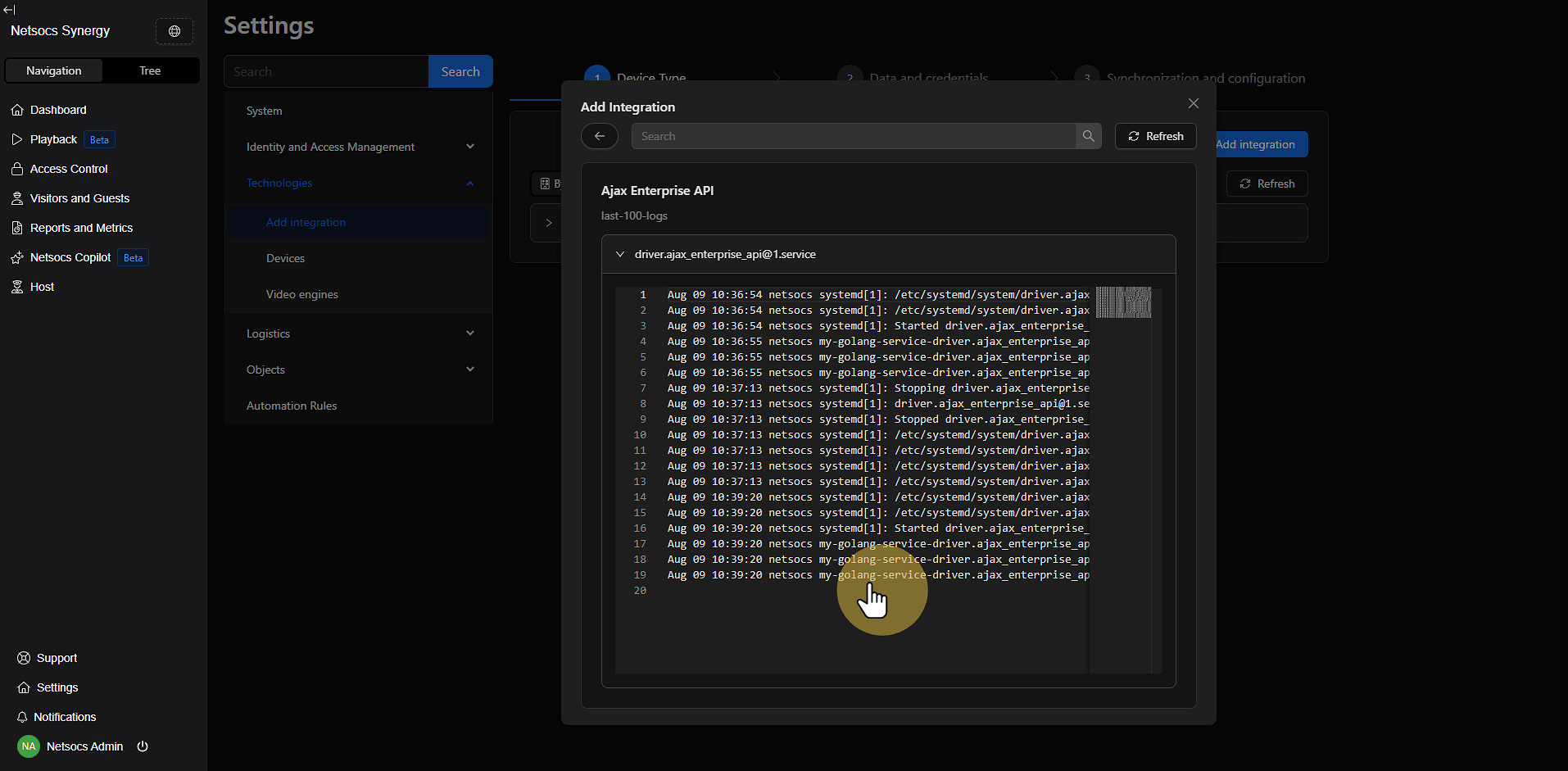The image size is (1568, 771).
Task: Switch to Navigation view toggle
Action: pos(54,70)
